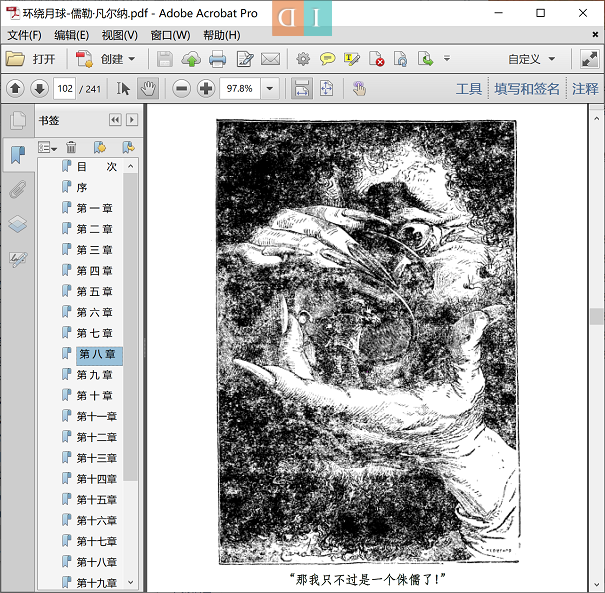Show attachments paperclip panel

[18, 189]
